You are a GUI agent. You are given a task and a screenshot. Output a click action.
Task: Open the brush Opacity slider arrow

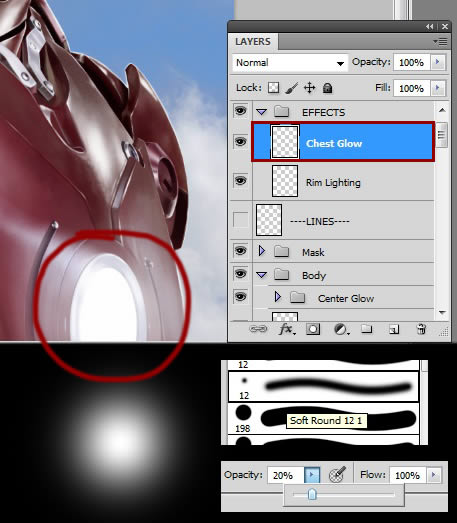(x=312, y=475)
